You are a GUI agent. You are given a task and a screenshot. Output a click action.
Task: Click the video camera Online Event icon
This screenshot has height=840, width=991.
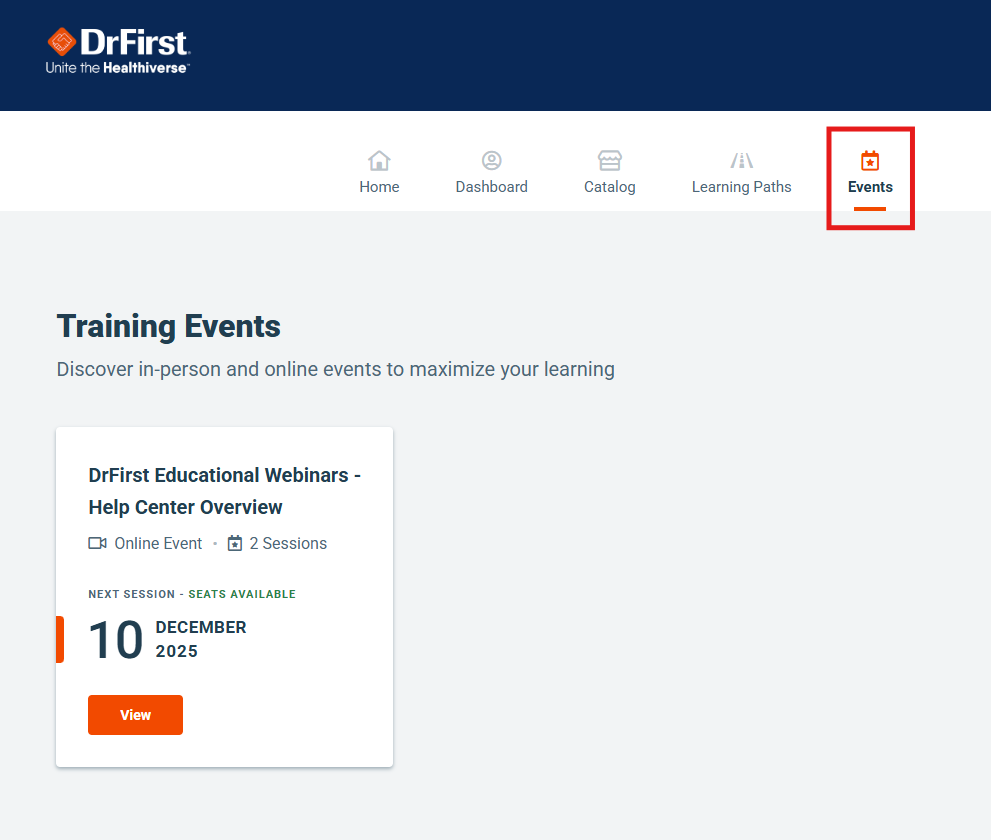coord(97,544)
